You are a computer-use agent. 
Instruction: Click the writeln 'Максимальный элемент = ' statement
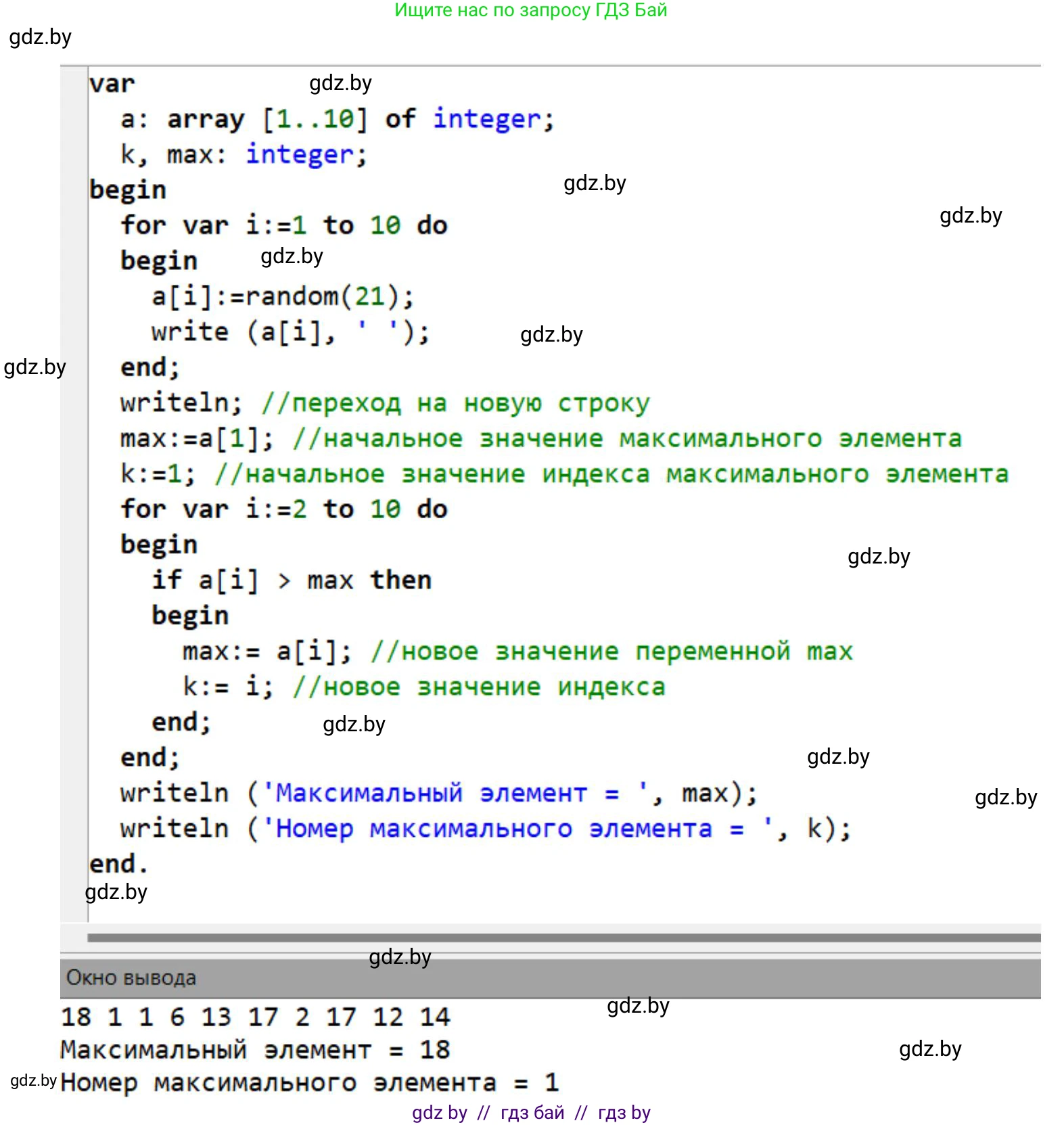[438, 793]
